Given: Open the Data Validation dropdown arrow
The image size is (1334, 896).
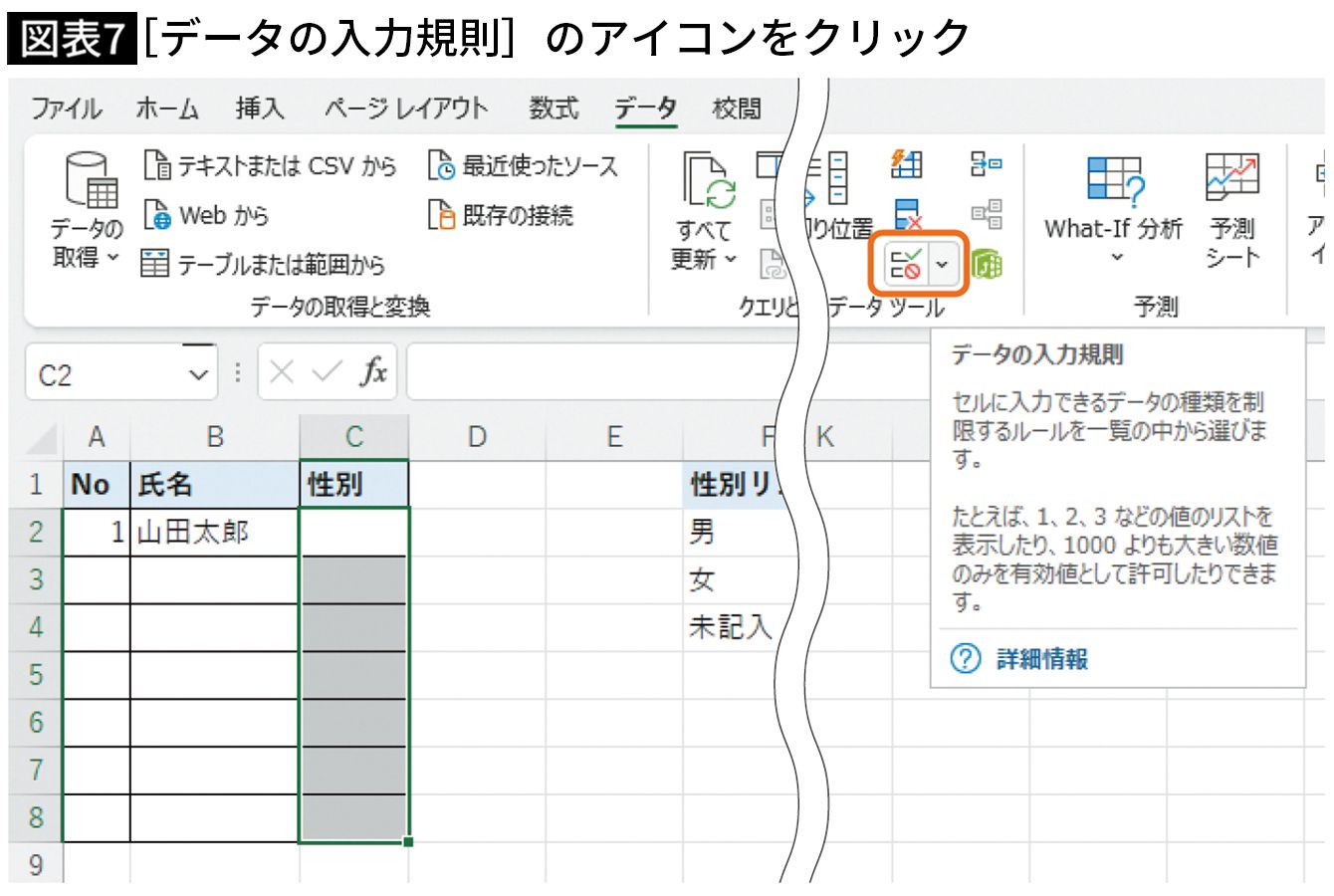Looking at the screenshot, I should click(942, 265).
